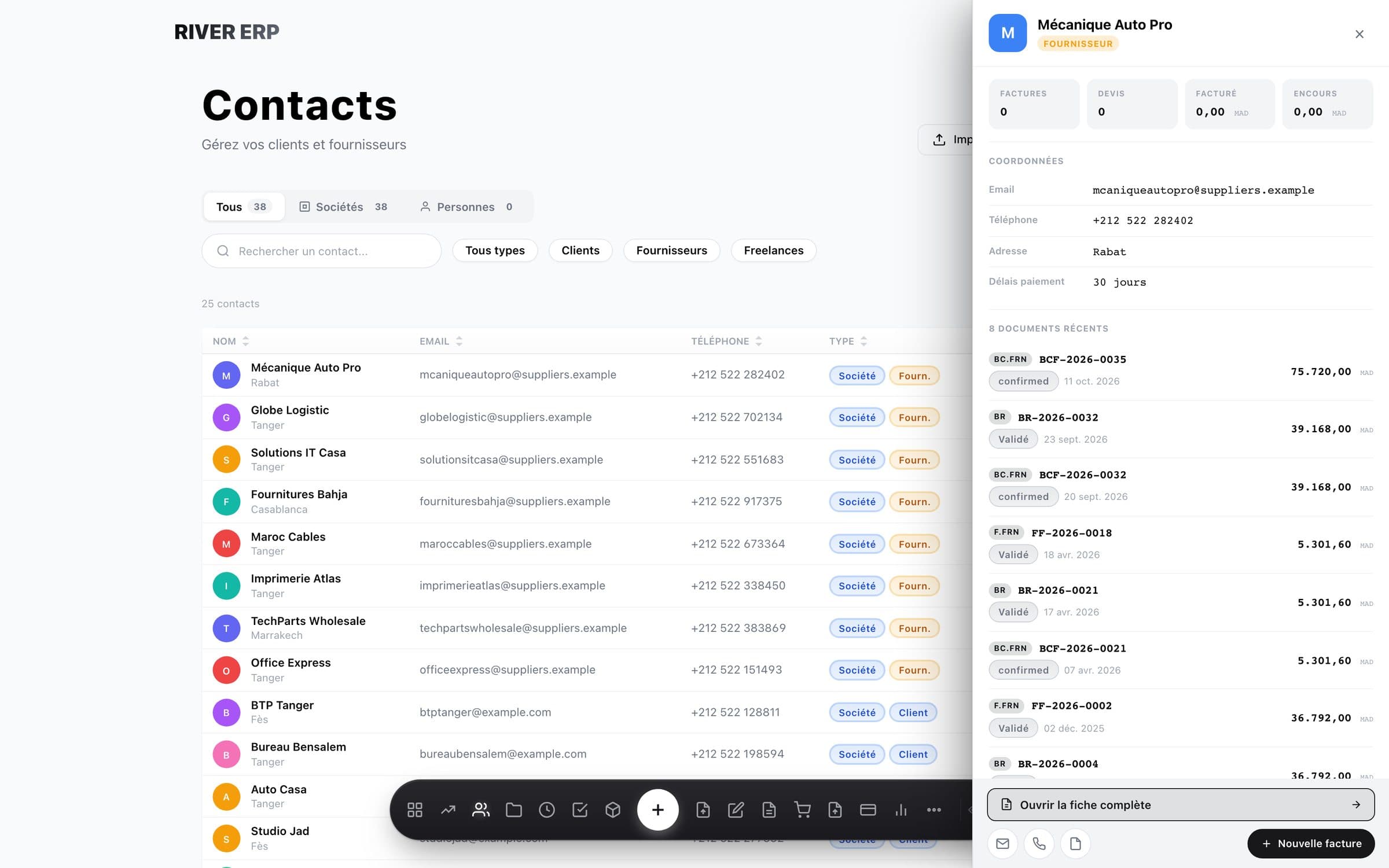This screenshot has width=1389, height=868.
Task: Sort contacts by the EMAIL column
Action: 441,341
